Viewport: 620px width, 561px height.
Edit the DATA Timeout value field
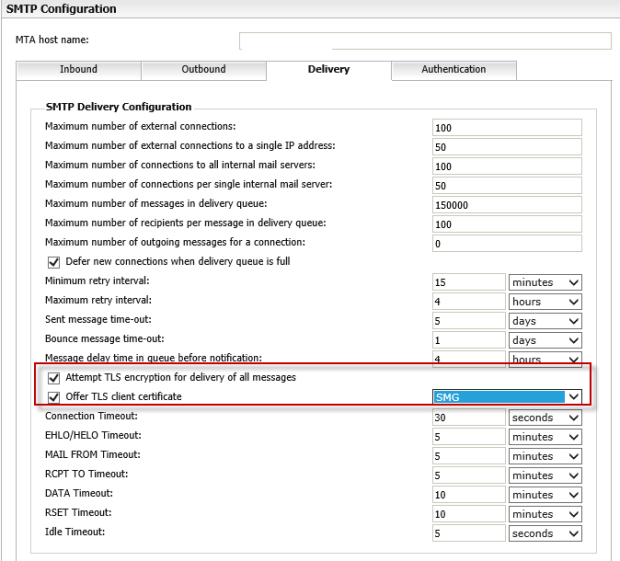[x=467, y=495]
